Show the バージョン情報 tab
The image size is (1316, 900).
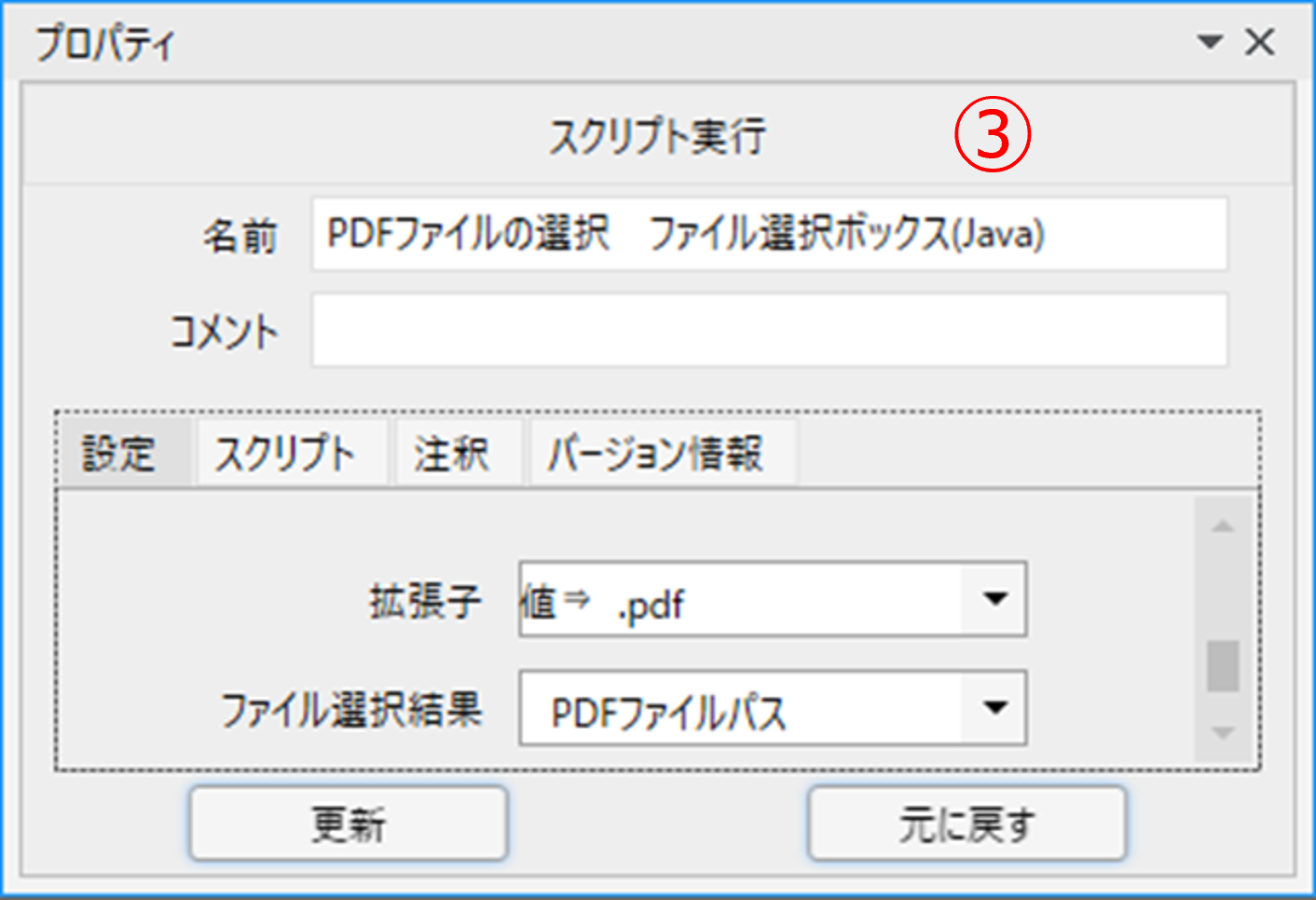pyautogui.click(x=655, y=454)
